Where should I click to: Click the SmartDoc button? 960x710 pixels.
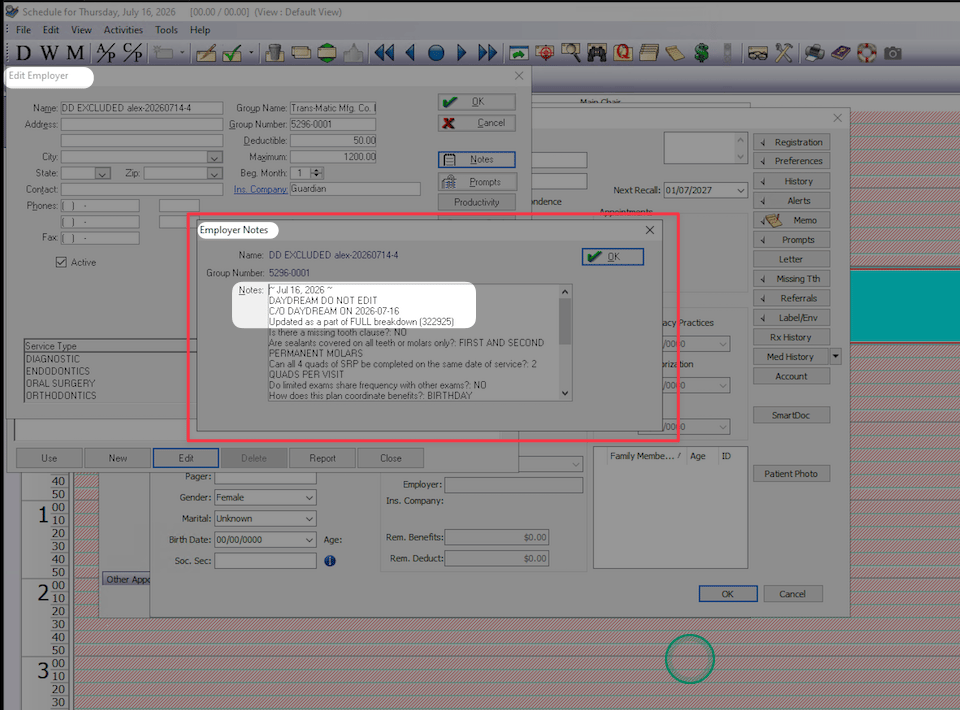(792, 415)
